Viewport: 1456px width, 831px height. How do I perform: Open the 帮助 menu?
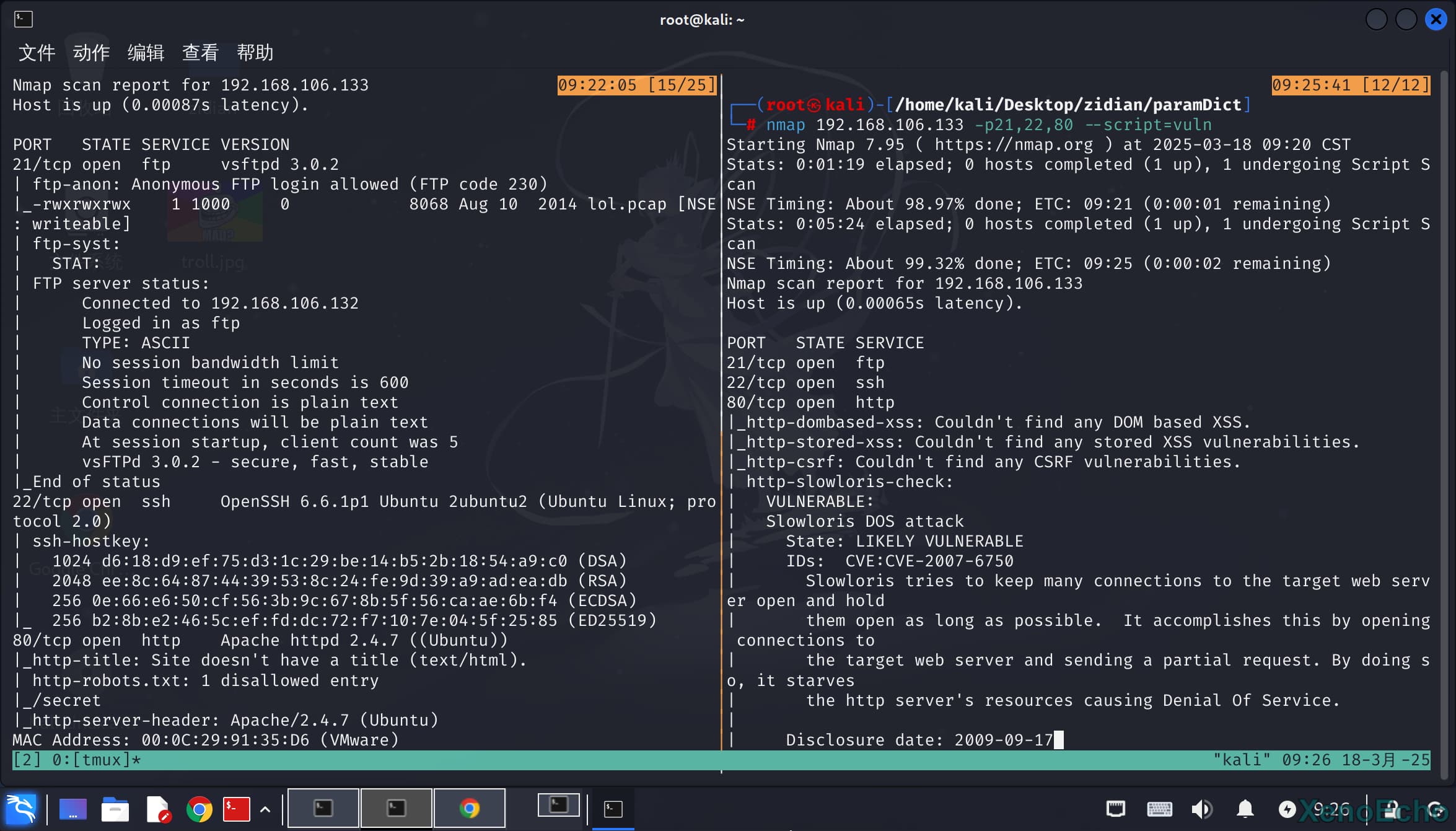[x=255, y=53]
